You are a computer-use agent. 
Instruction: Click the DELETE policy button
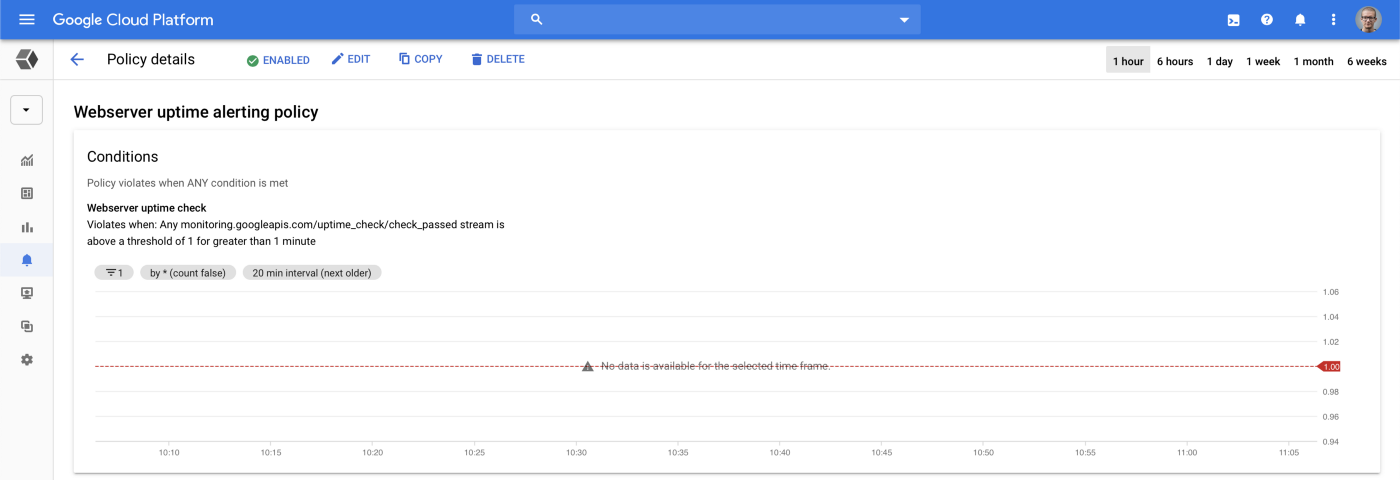click(x=497, y=60)
